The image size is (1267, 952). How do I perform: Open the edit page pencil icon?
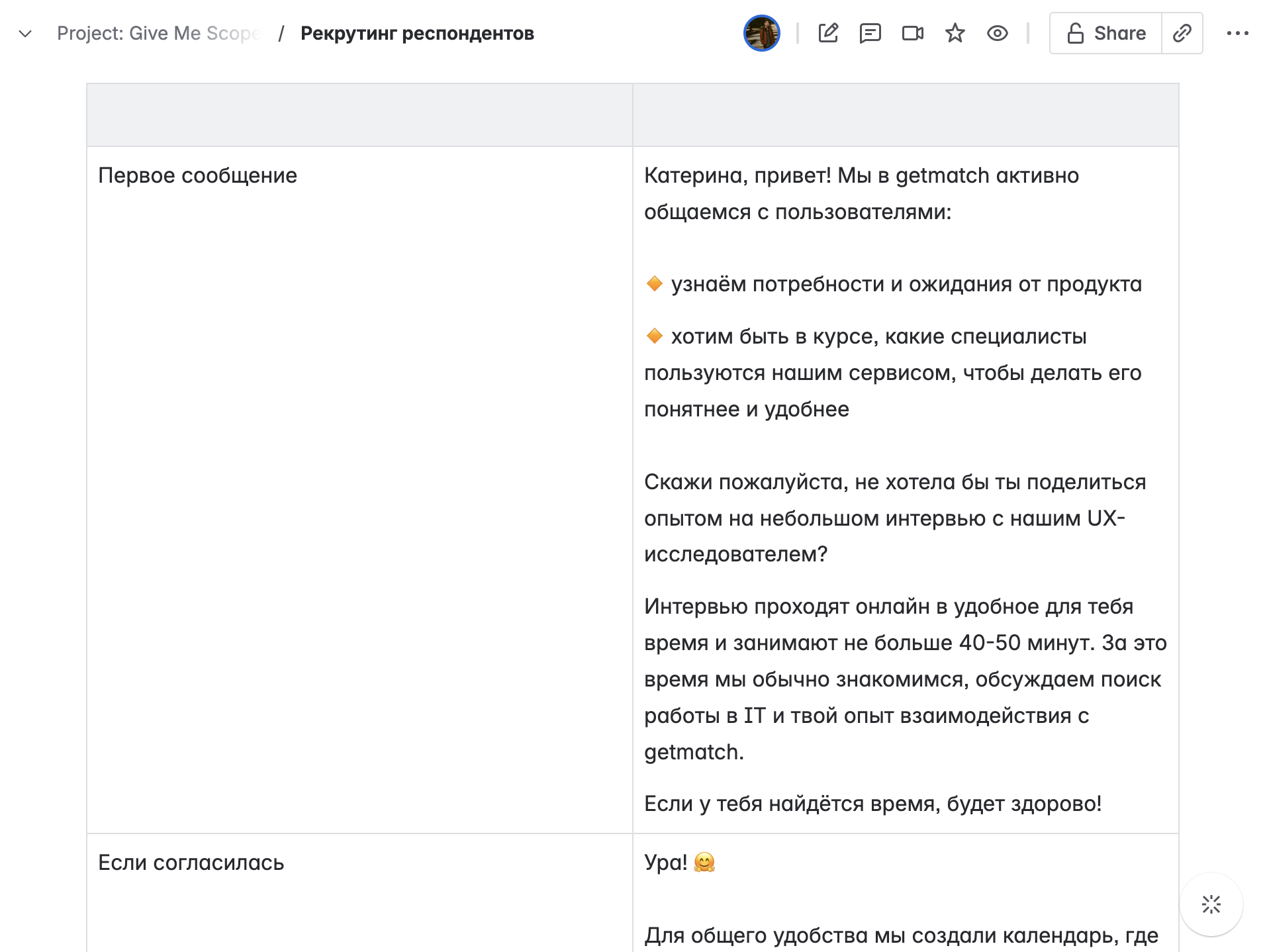pos(828,33)
